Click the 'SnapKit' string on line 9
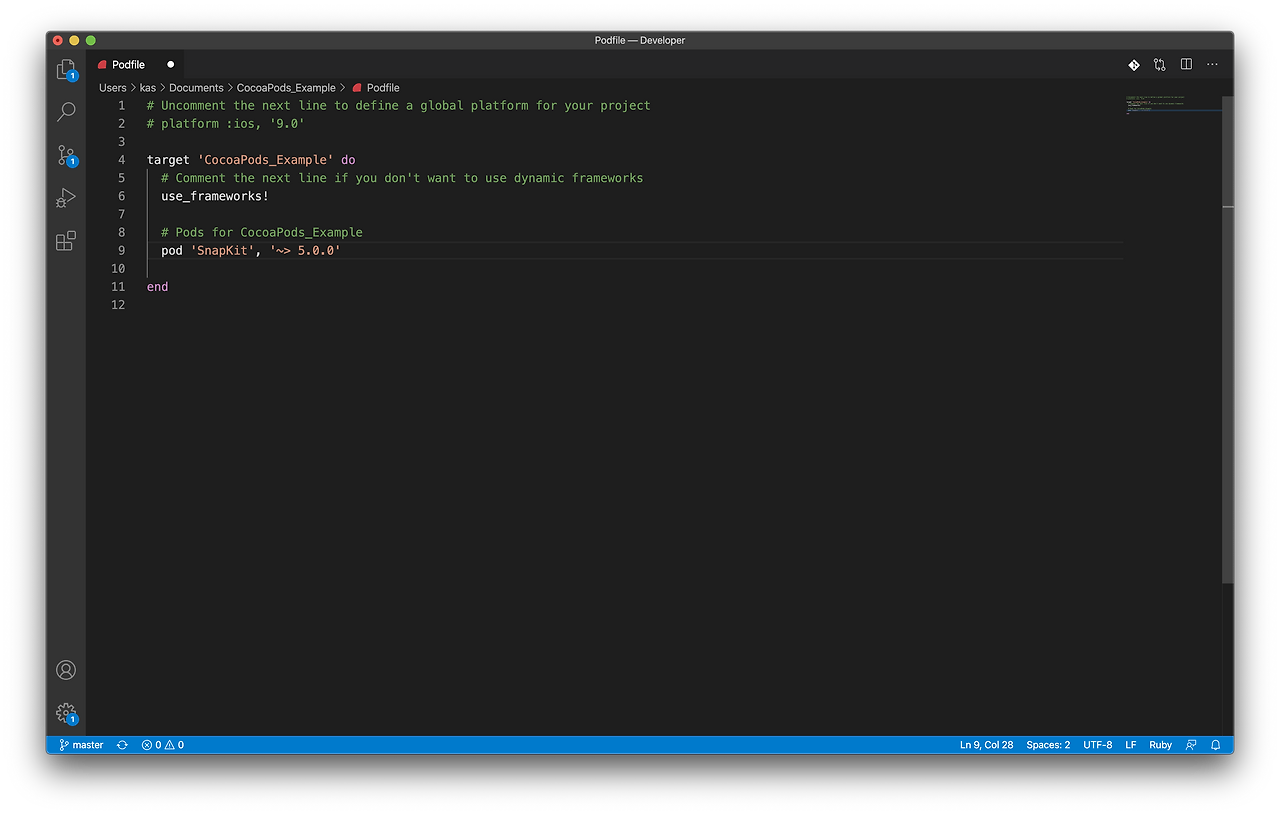Screen dimensions: 1280x815 coord(222,250)
